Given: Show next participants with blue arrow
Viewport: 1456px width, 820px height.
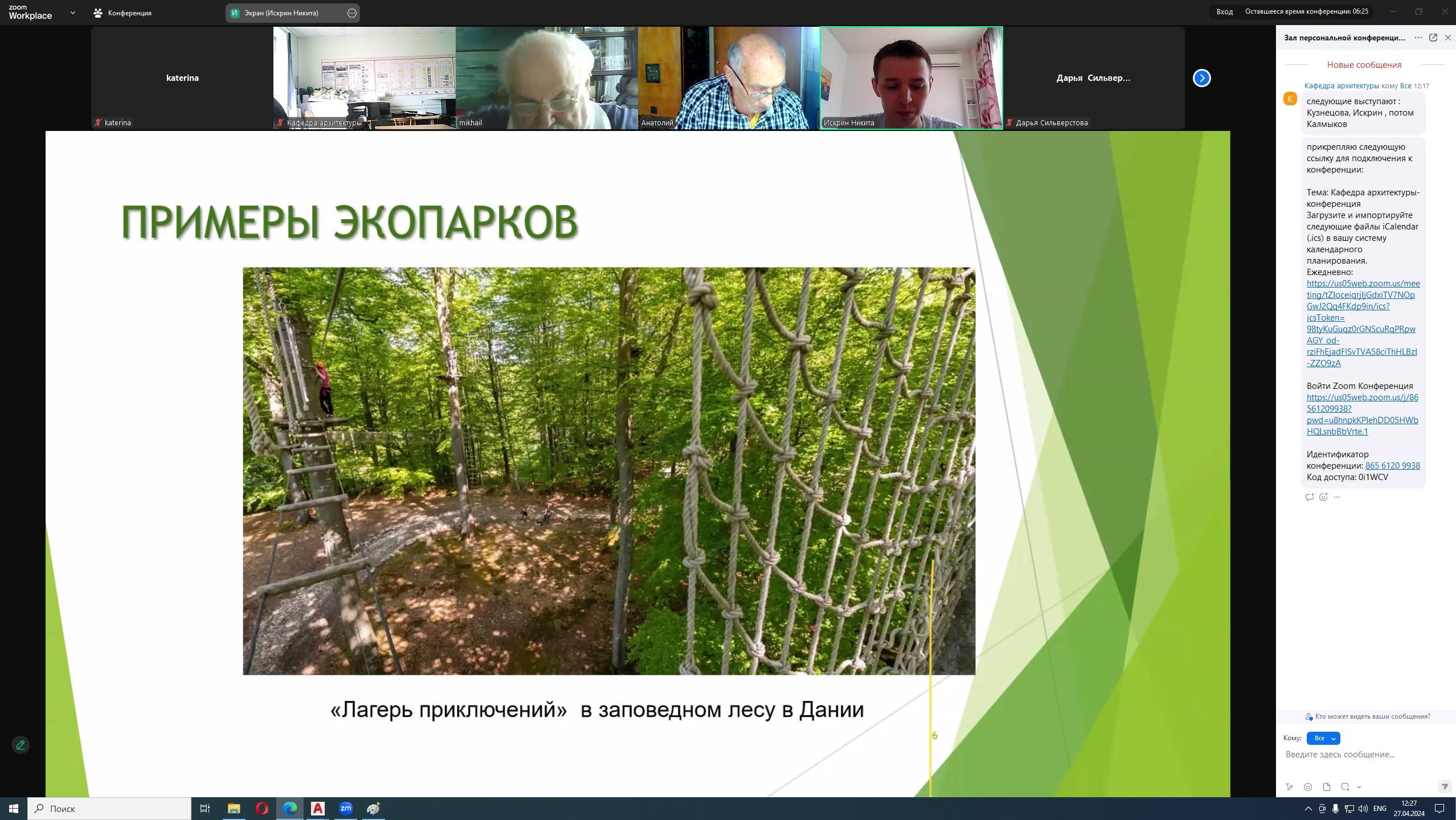Looking at the screenshot, I should 1202,78.
